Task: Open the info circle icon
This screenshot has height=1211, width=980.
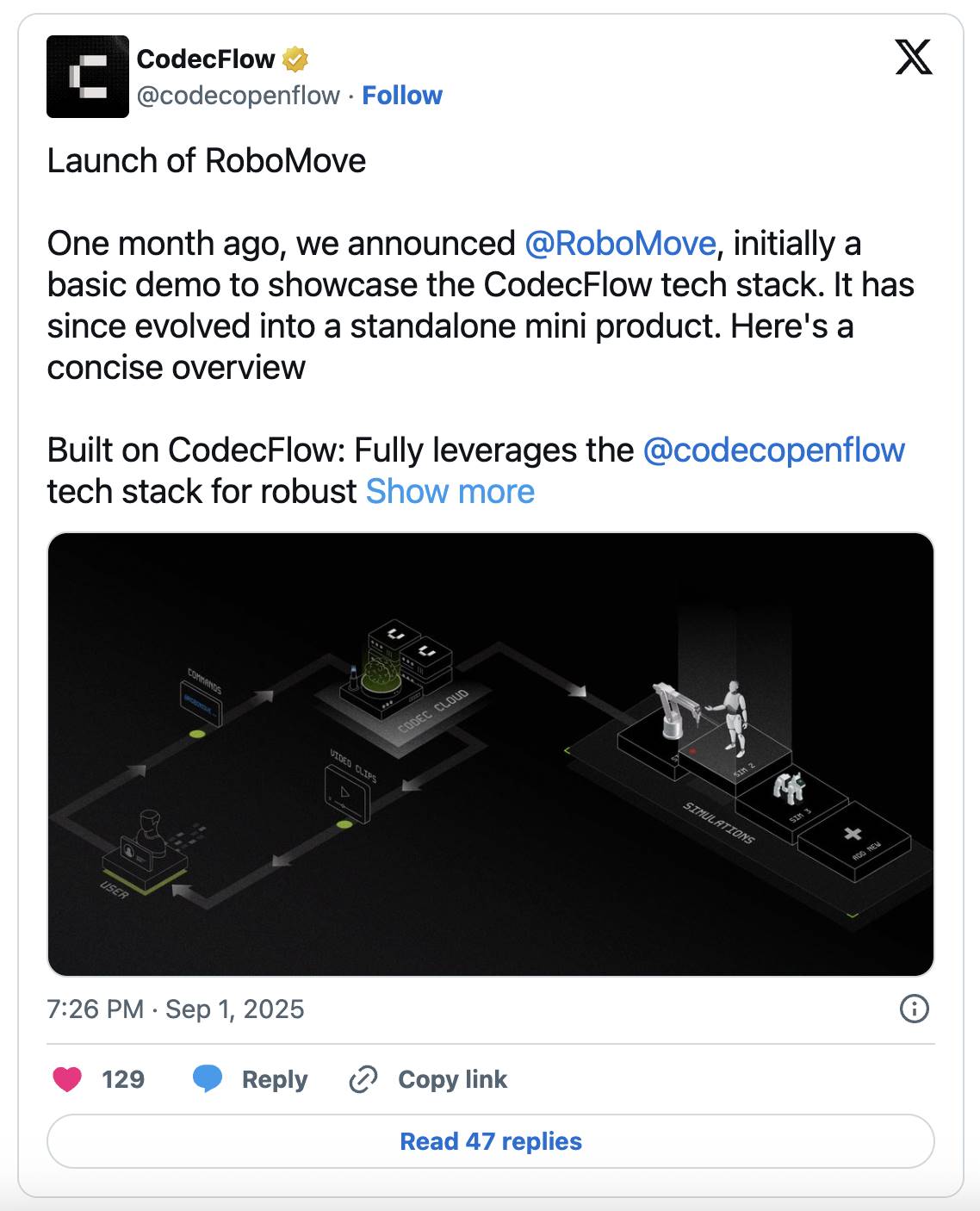Action: coord(914,1009)
